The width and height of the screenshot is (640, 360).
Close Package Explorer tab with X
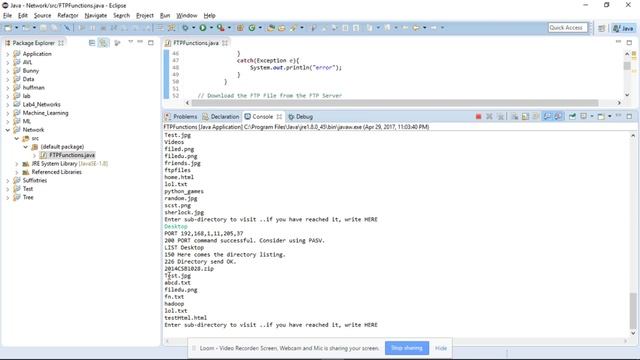click(61, 43)
